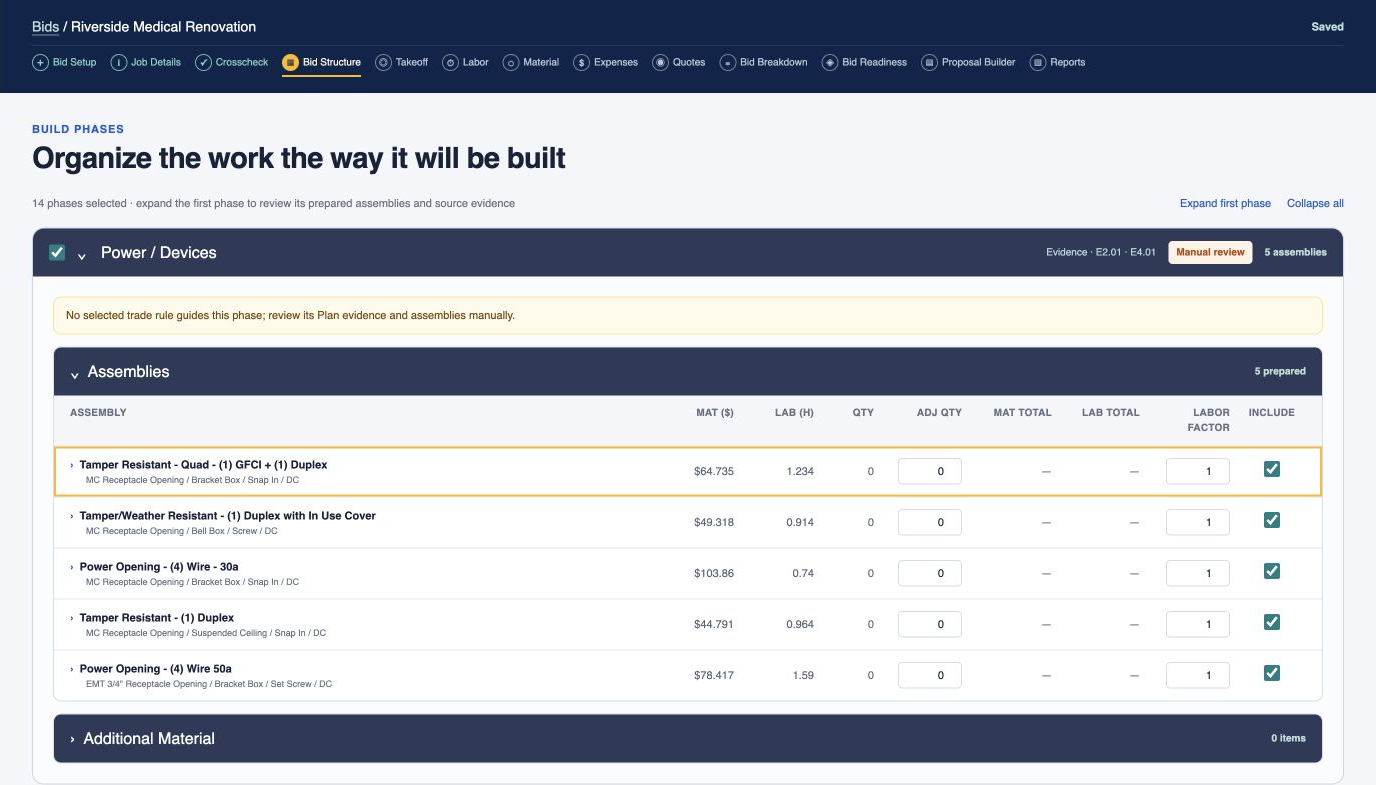This screenshot has height=785, width=1376.
Task: Select the Bid Breakdown icon
Action: (x=727, y=62)
